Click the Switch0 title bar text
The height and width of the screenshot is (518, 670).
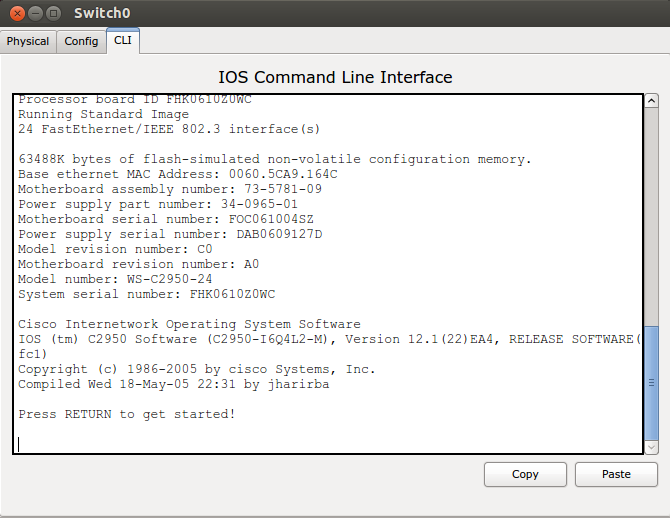(100, 14)
